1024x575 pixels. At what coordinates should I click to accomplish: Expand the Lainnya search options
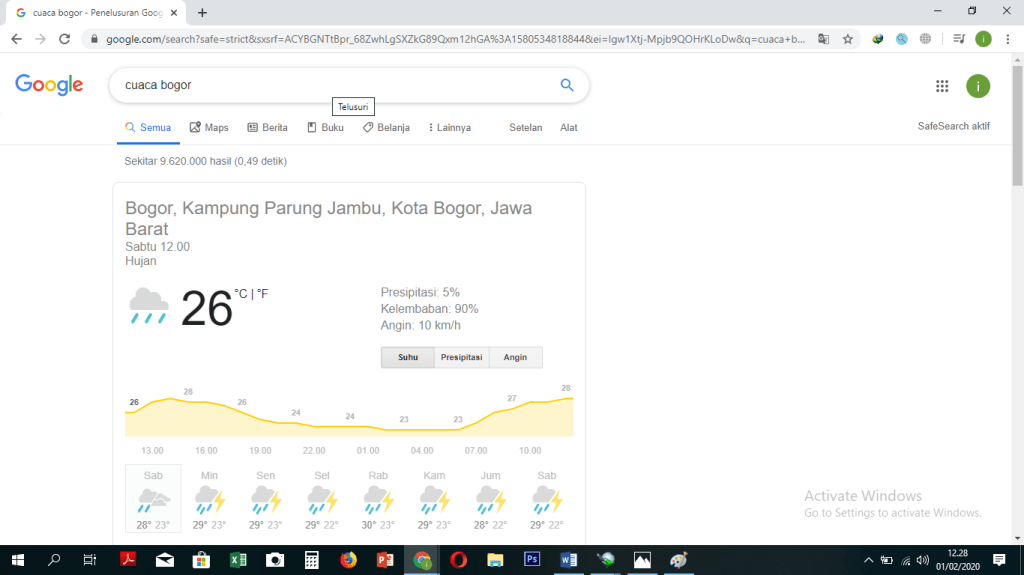point(449,127)
